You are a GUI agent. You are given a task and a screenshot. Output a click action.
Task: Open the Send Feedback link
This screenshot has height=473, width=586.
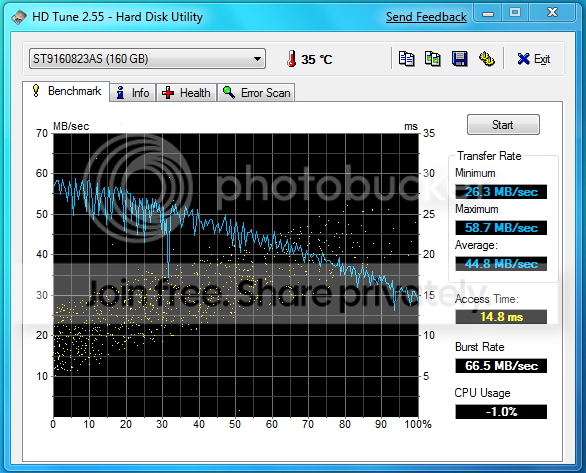click(426, 17)
